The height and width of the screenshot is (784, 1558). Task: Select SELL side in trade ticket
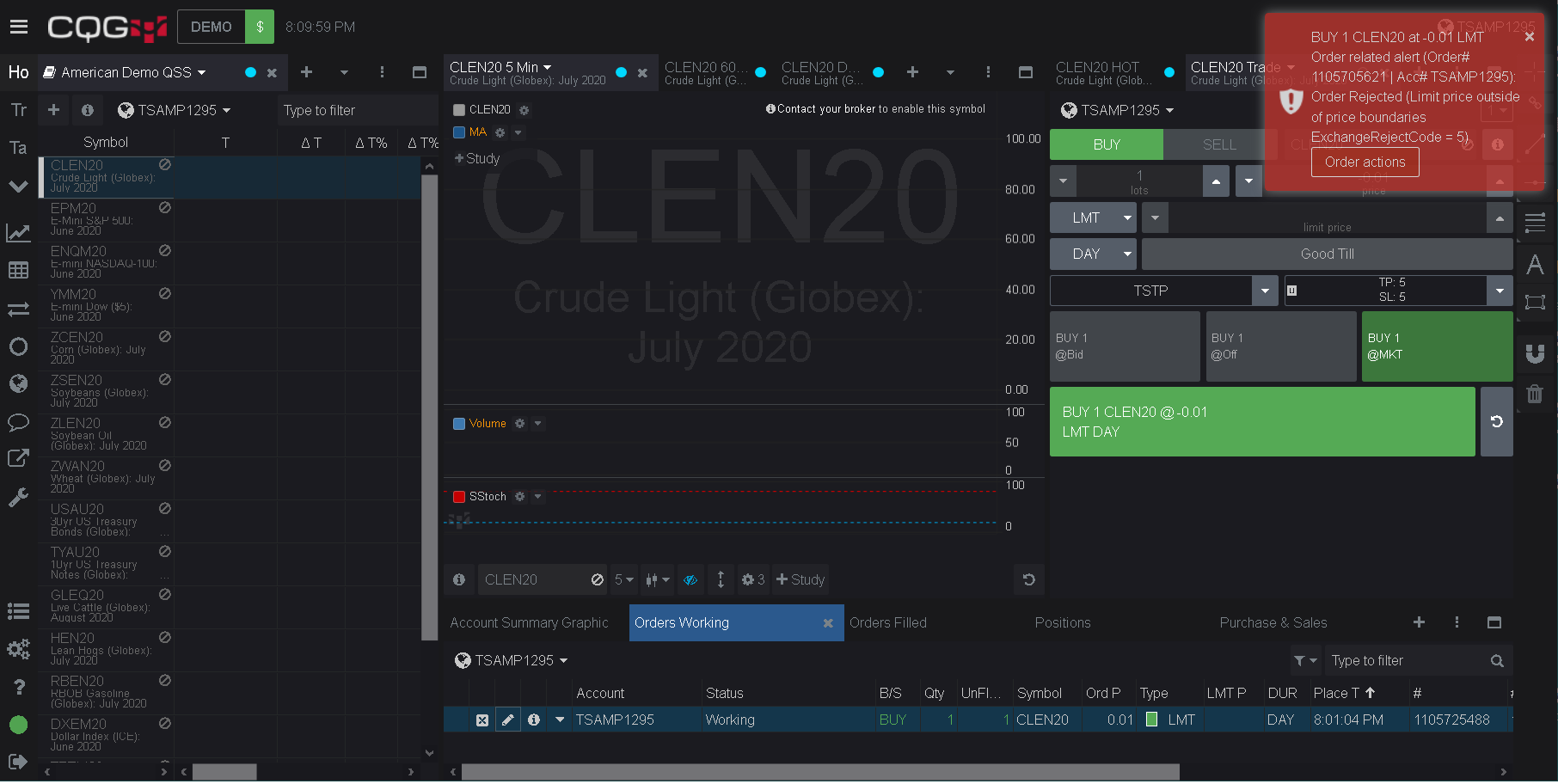point(1219,144)
